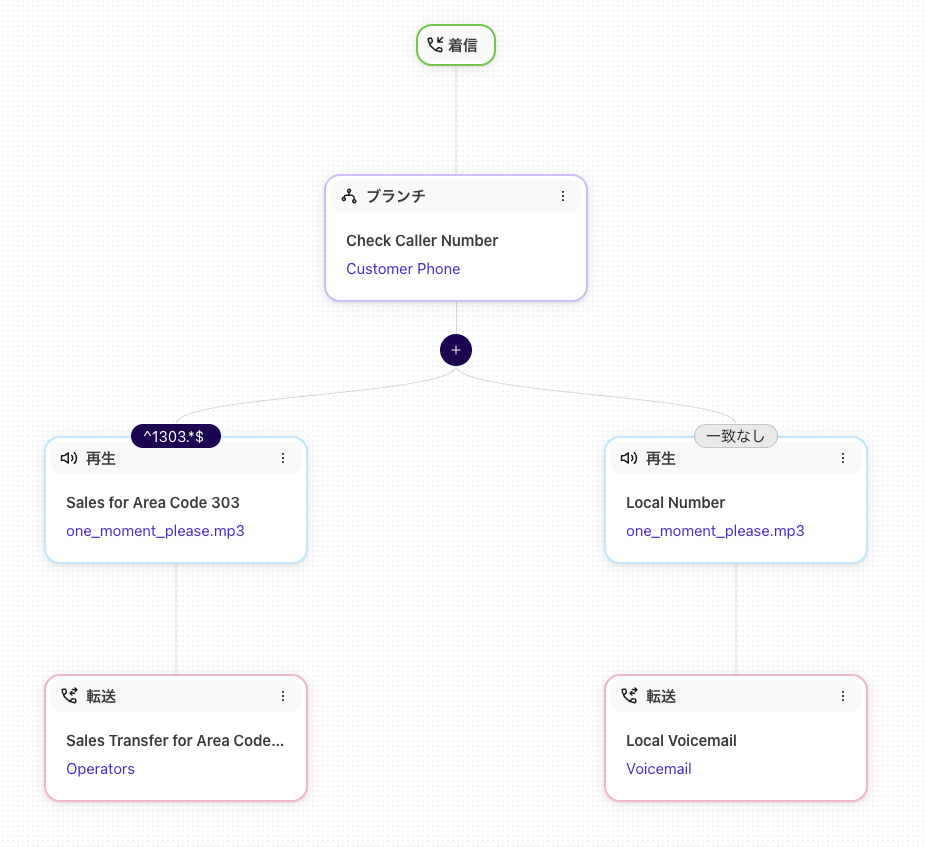Open the kebab menu on Local Voicemail node
This screenshot has height=847, width=925.
coord(843,696)
